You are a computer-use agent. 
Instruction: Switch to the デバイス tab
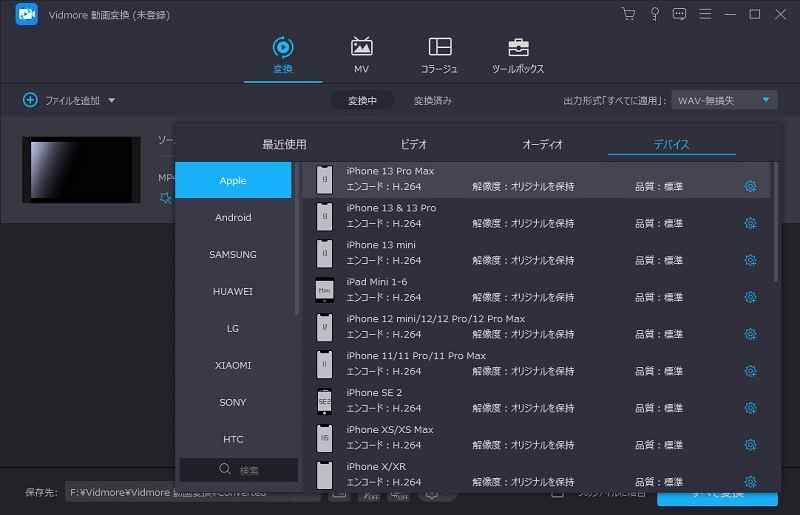(x=671, y=144)
